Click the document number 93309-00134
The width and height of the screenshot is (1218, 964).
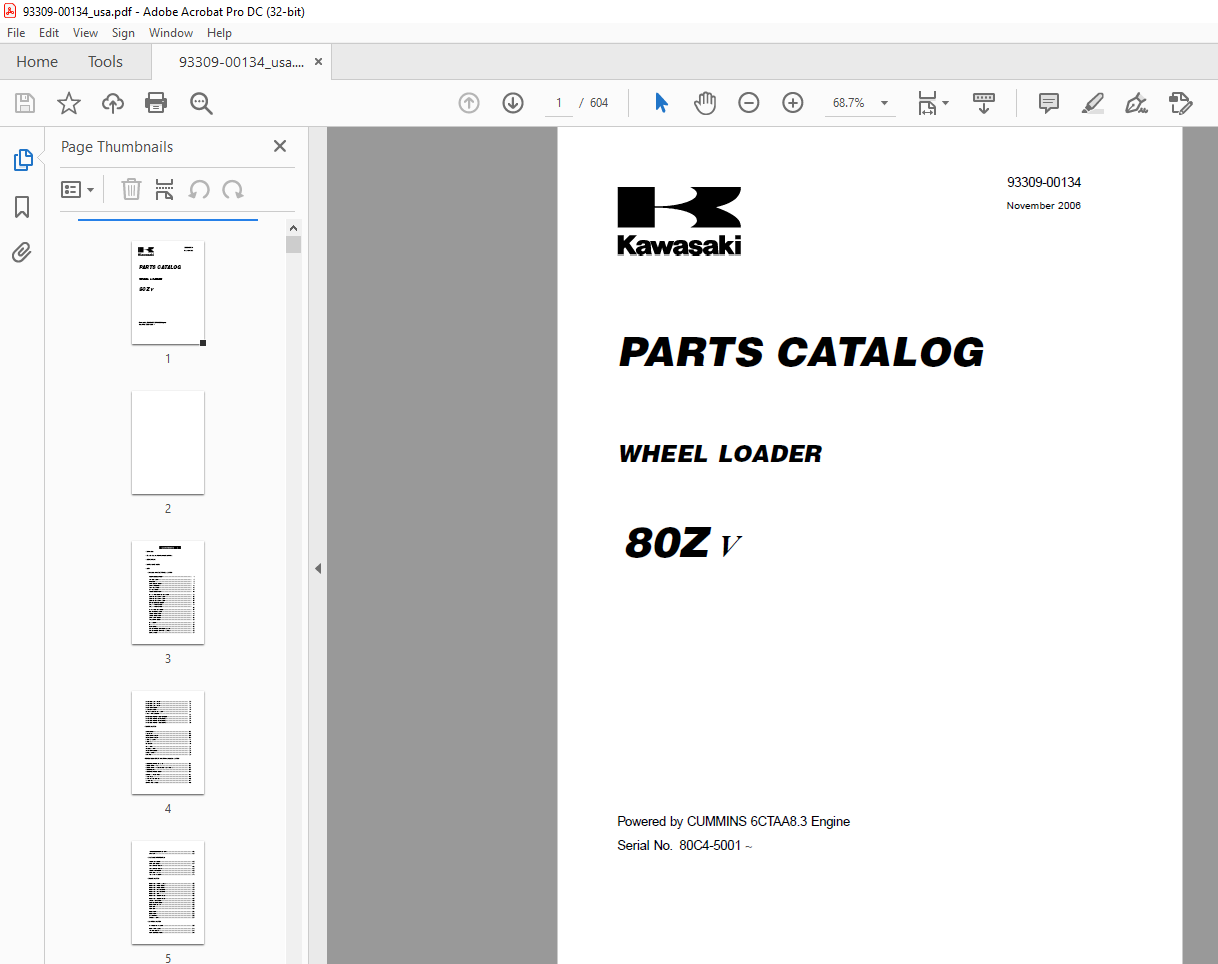click(1044, 183)
